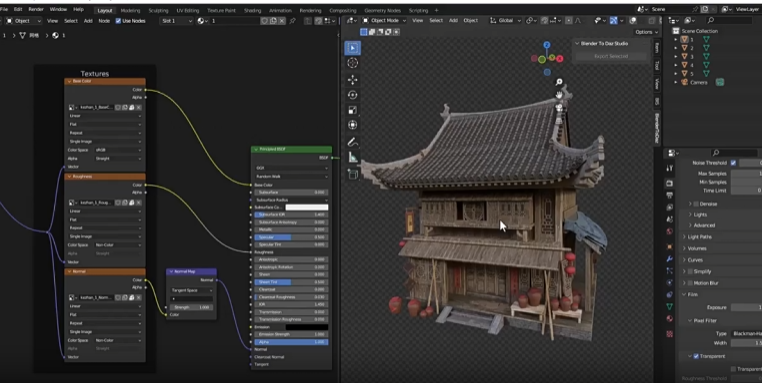762x383 pixels.
Task: Select the Move tool in viewport toolbar
Action: click(353, 80)
